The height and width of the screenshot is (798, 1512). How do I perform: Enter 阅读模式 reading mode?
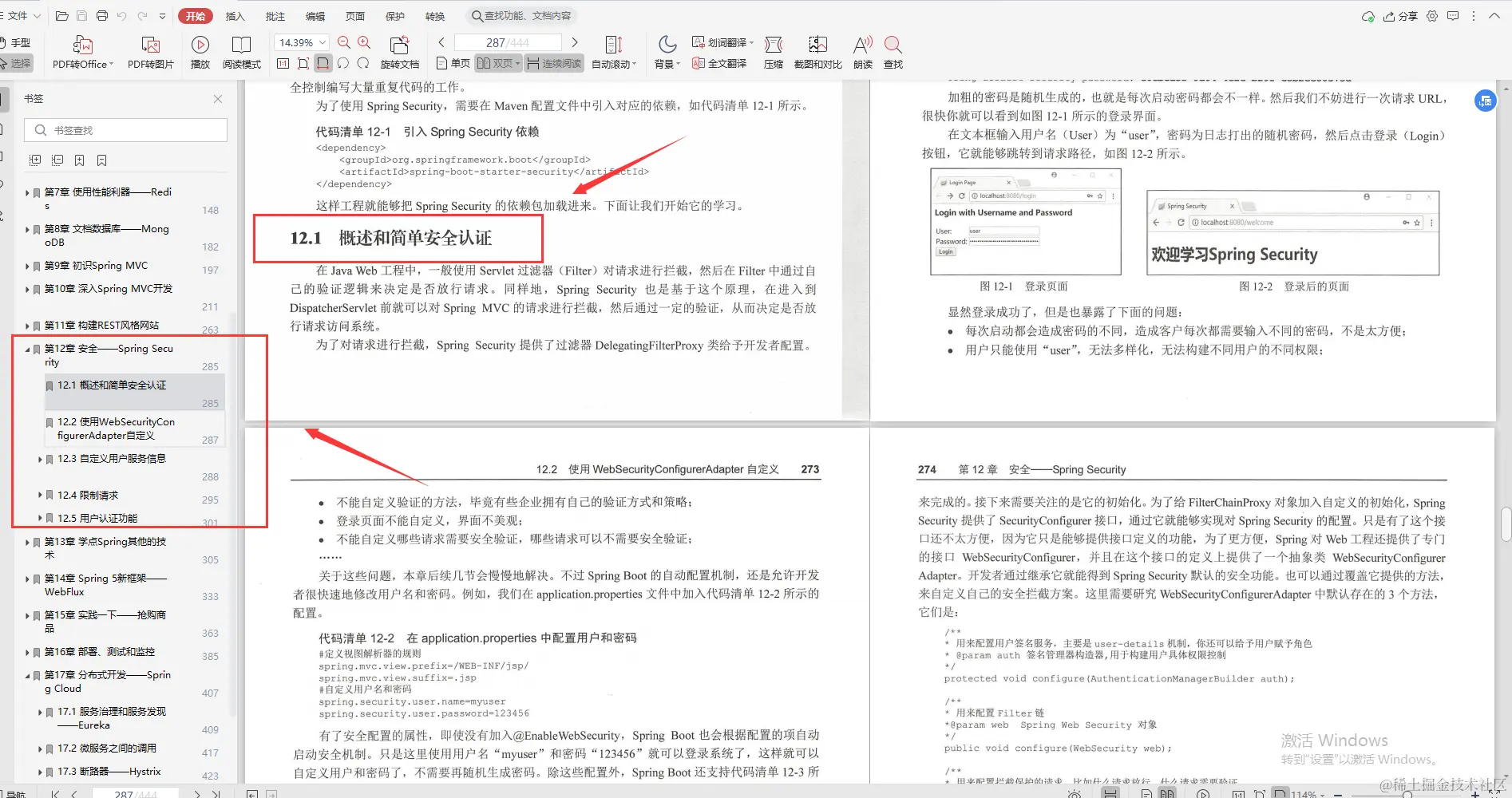click(x=242, y=51)
